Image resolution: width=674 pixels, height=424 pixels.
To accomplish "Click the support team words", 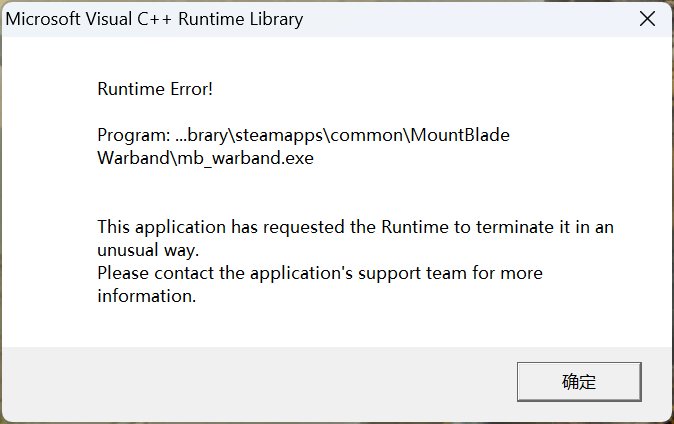I will (412, 273).
